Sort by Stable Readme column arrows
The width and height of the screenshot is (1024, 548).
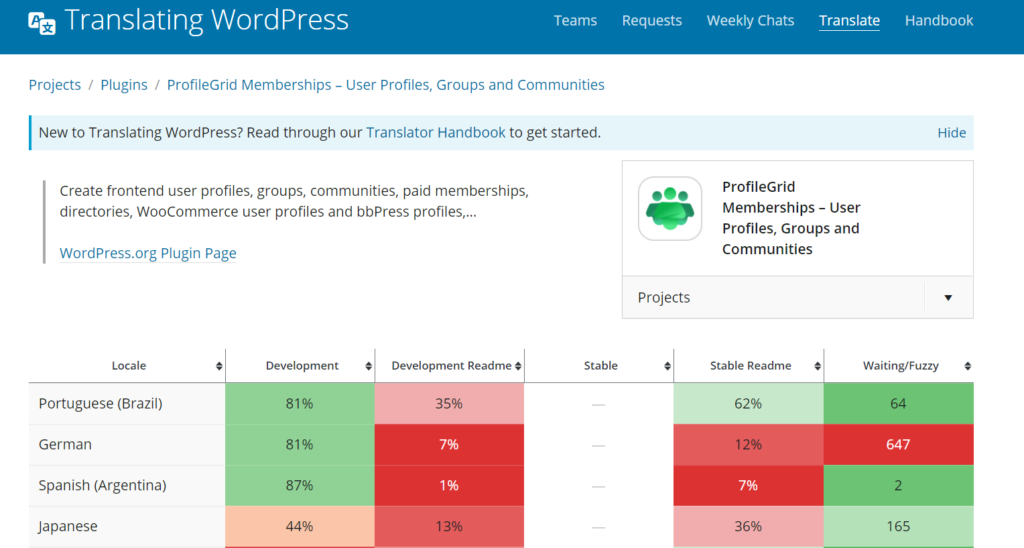[817, 367]
